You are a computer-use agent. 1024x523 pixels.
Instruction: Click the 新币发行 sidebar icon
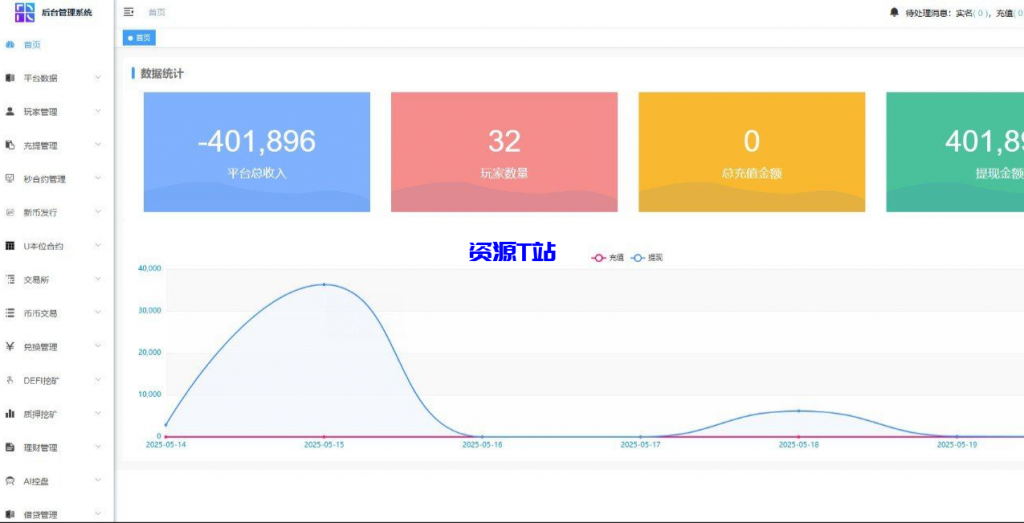(10, 212)
